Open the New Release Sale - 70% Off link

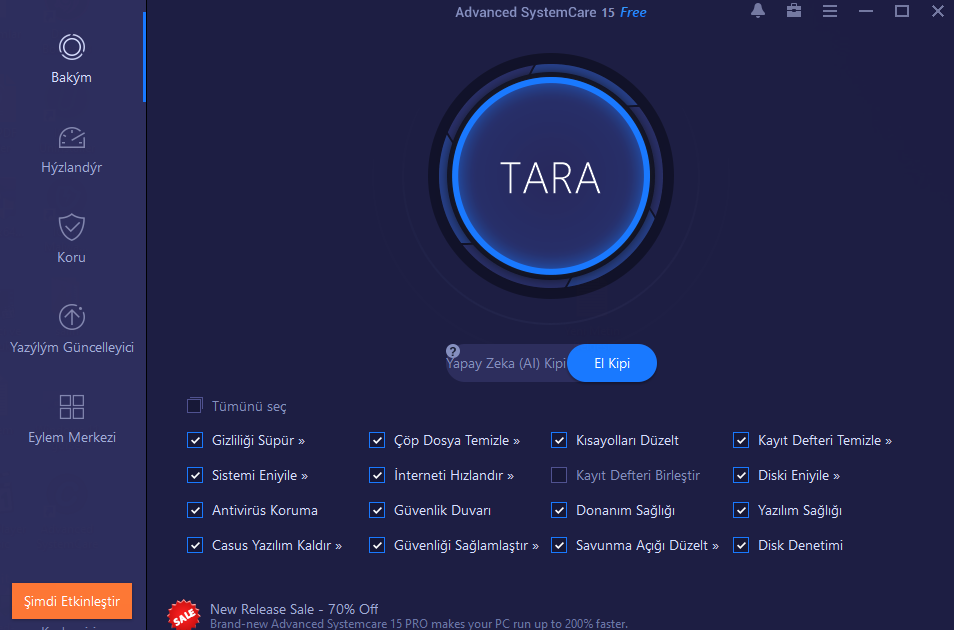[294, 609]
